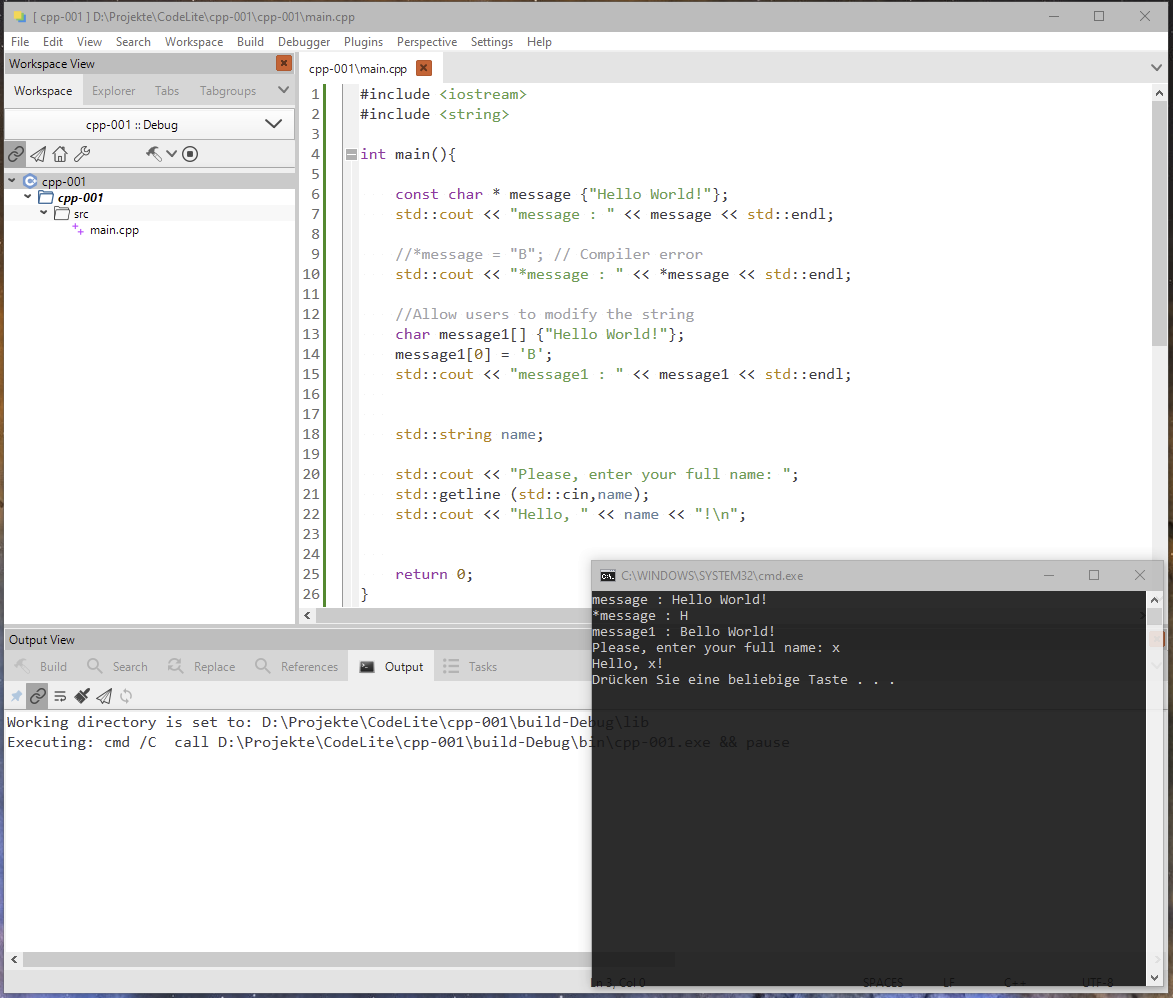Image resolution: width=1173 pixels, height=998 pixels.
Task: Open the Build menu
Action: point(250,42)
